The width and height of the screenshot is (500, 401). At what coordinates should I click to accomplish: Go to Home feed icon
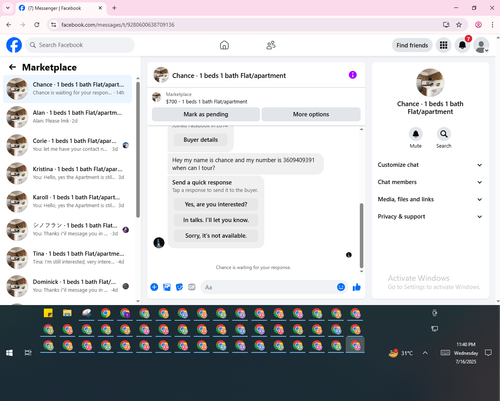point(224,45)
